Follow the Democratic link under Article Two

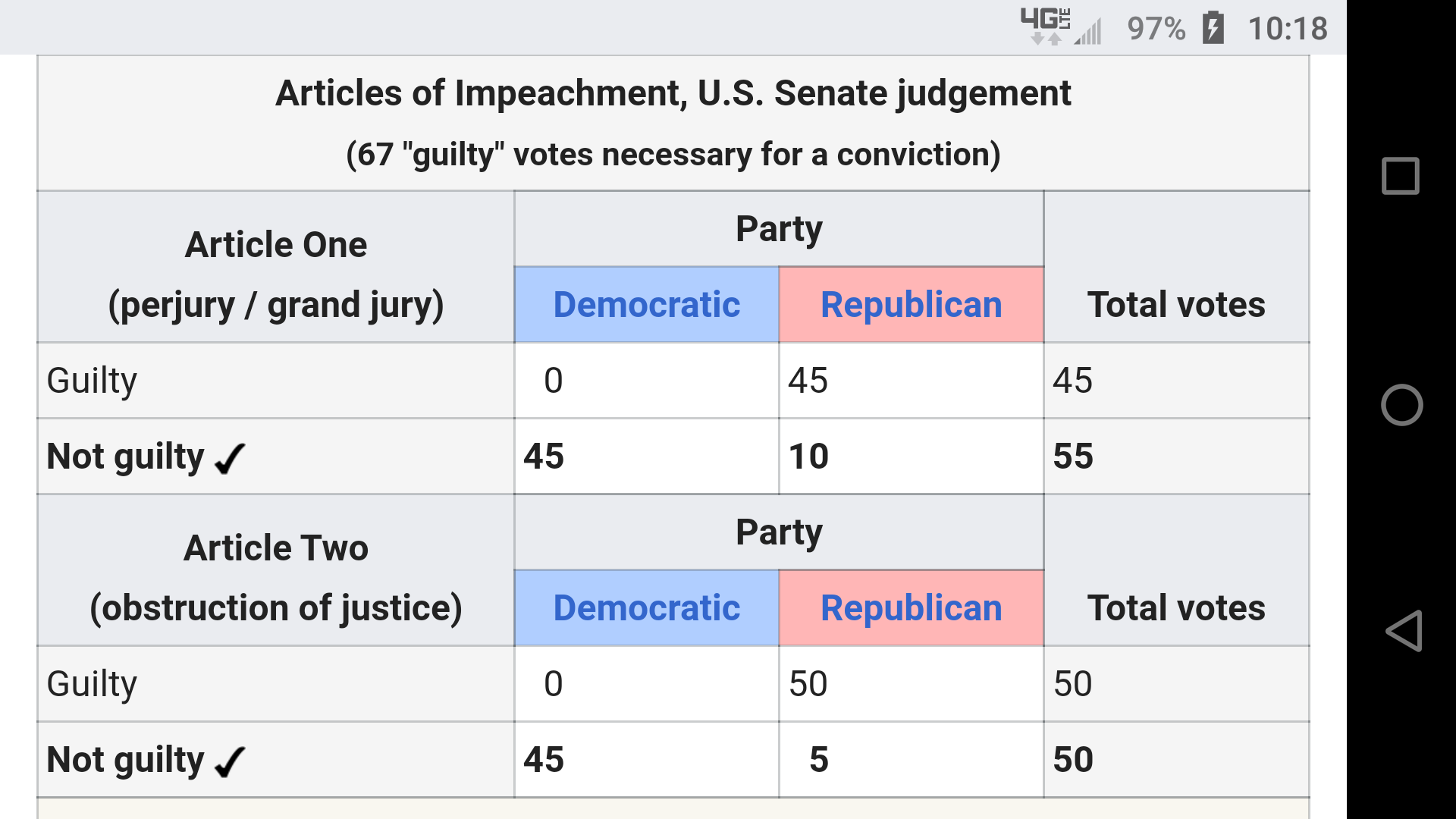click(646, 608)
